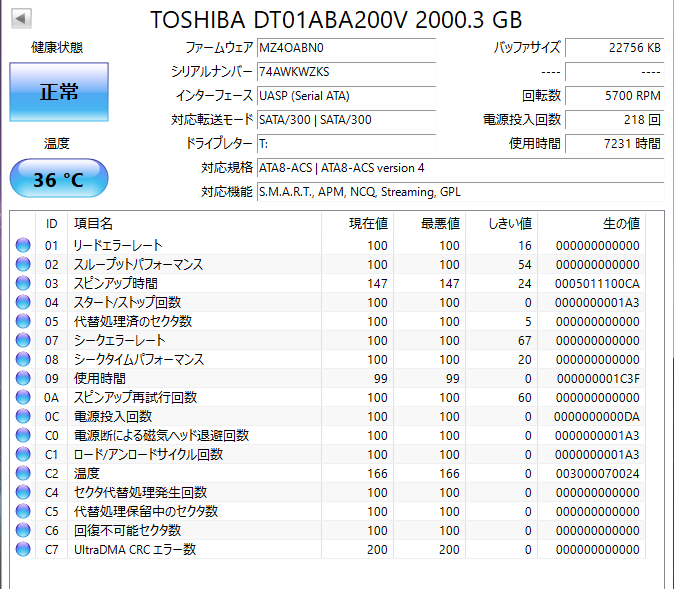674x589 pixels.
Task: Click the status orb for リードエラーレート
Action: pyautogui.click(x=23, y=245)
